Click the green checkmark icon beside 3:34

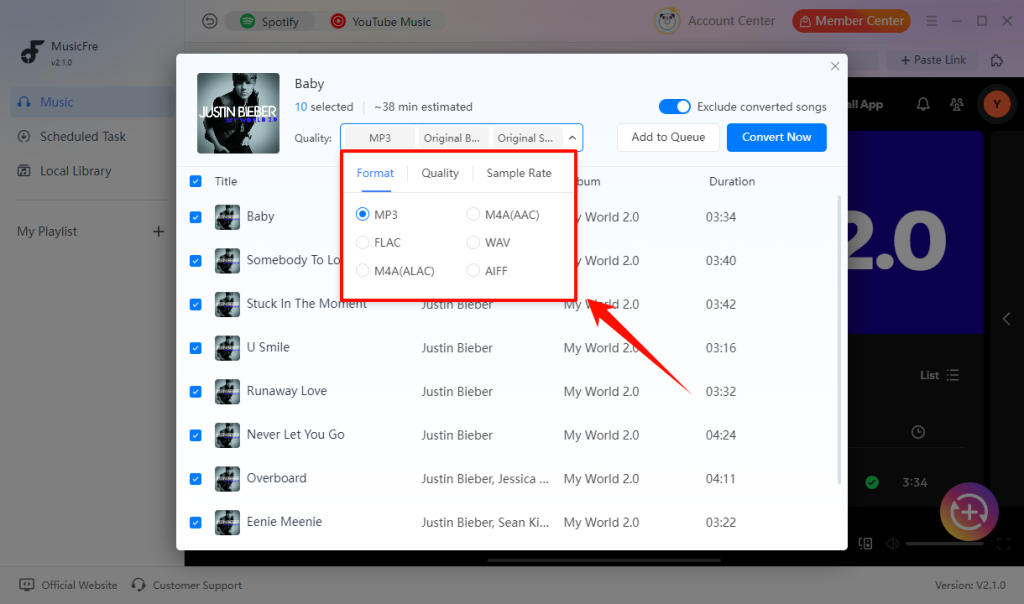tap(872, 483)
